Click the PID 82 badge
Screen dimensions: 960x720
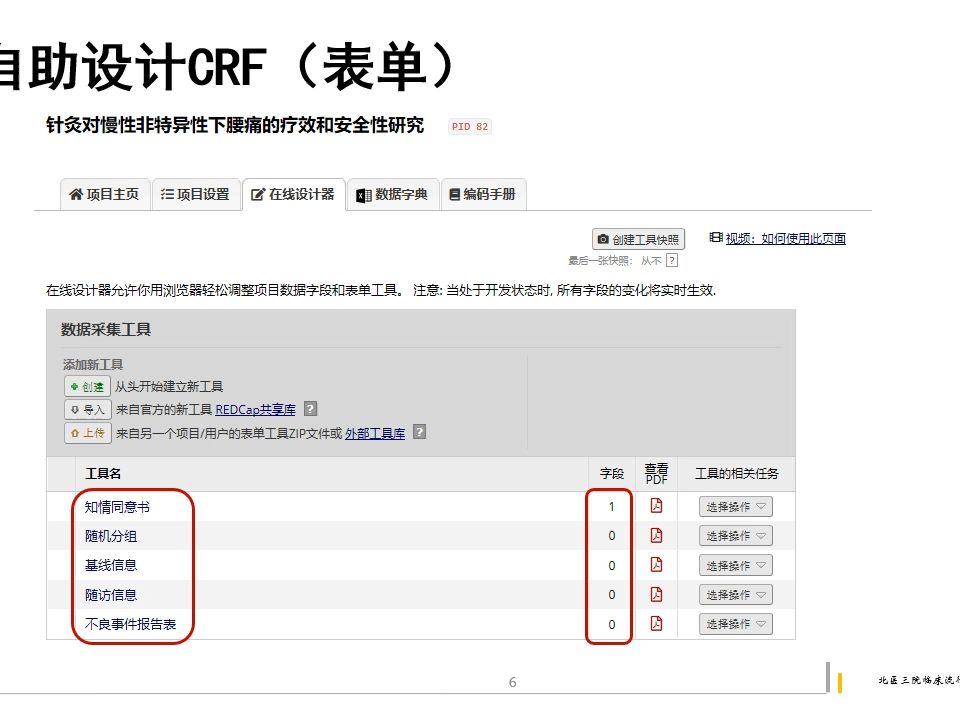pyautogui.click(x=469, y=126)
